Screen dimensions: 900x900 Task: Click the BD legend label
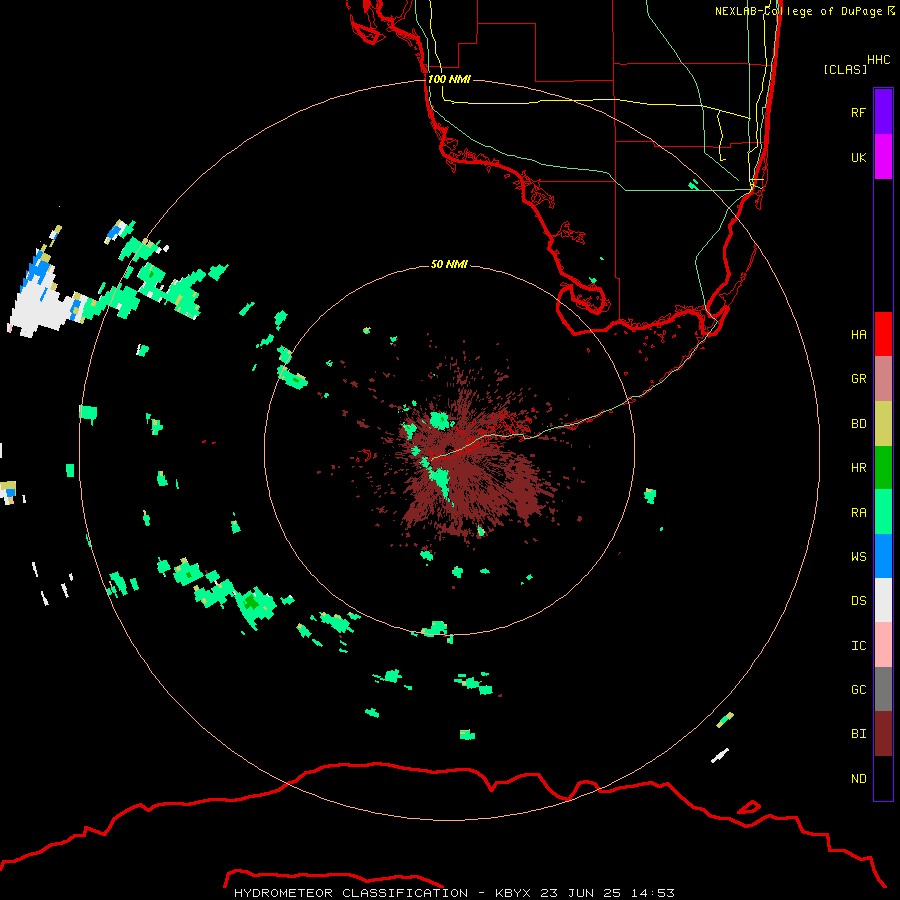[x=858, y=424]
